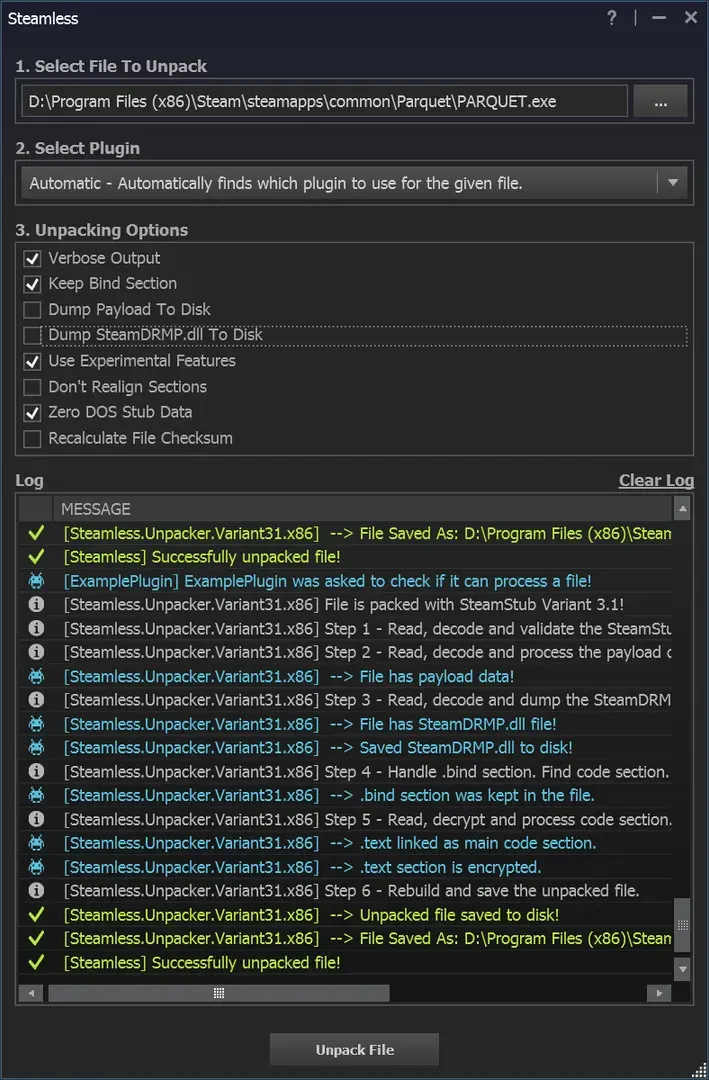Uncheck Zero DOS Stub Data
709x1080 pixels.
coord(32,413)
